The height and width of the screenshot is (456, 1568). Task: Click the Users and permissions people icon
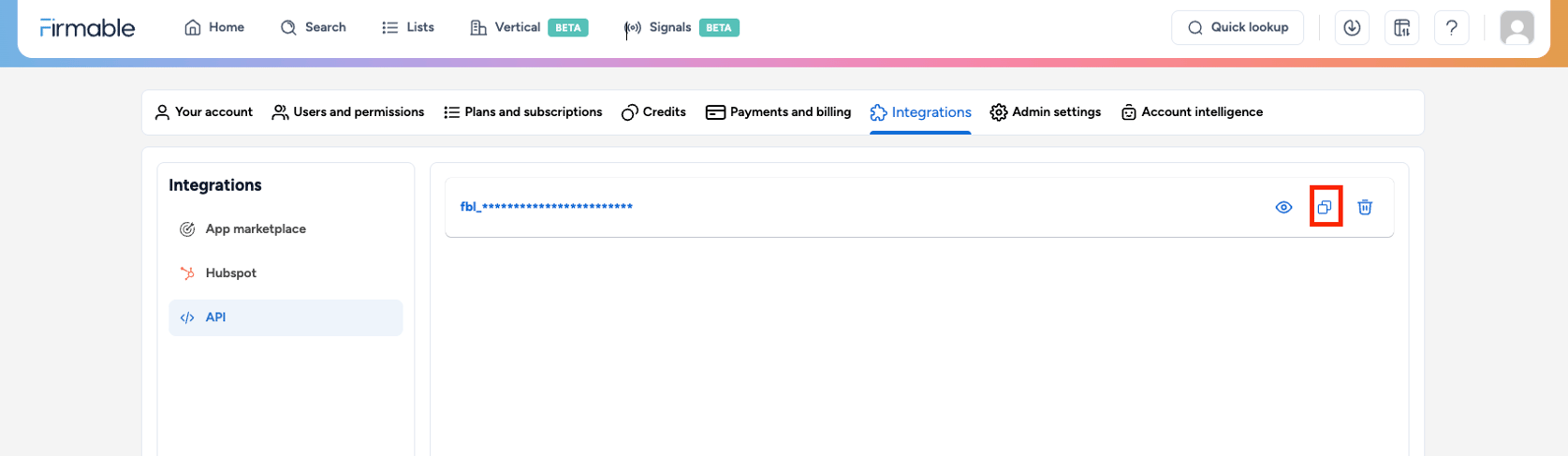click(280, 112)
